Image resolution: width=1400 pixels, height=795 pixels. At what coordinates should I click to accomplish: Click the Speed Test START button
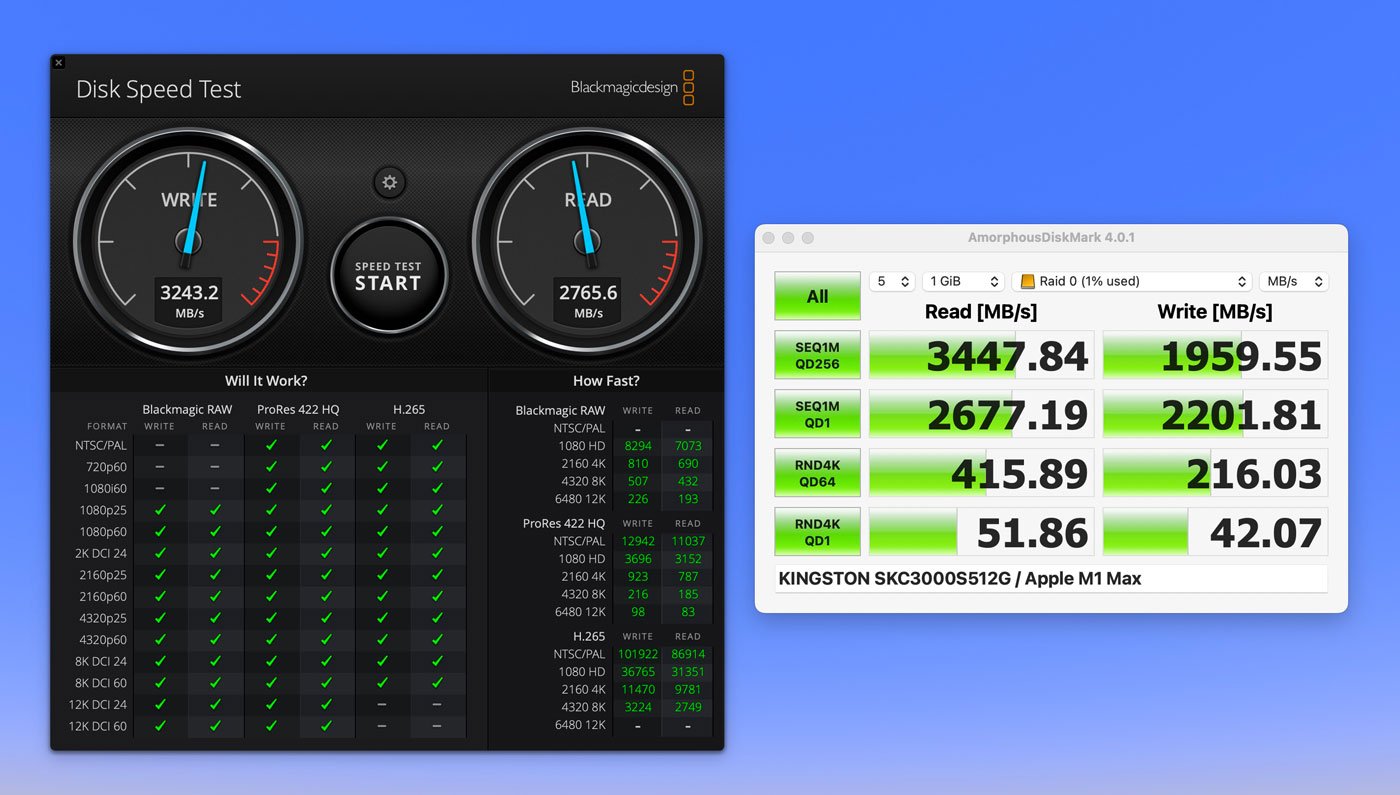coord(388,276)
